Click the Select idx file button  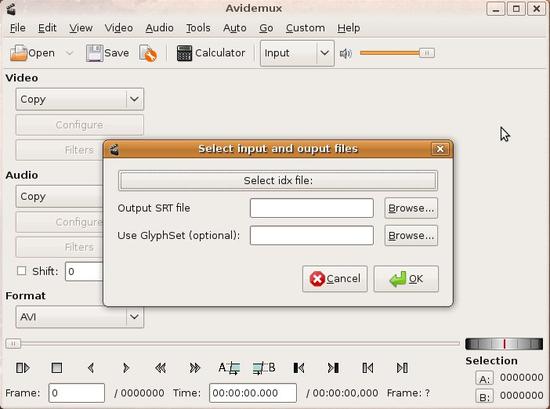[278, 181]
